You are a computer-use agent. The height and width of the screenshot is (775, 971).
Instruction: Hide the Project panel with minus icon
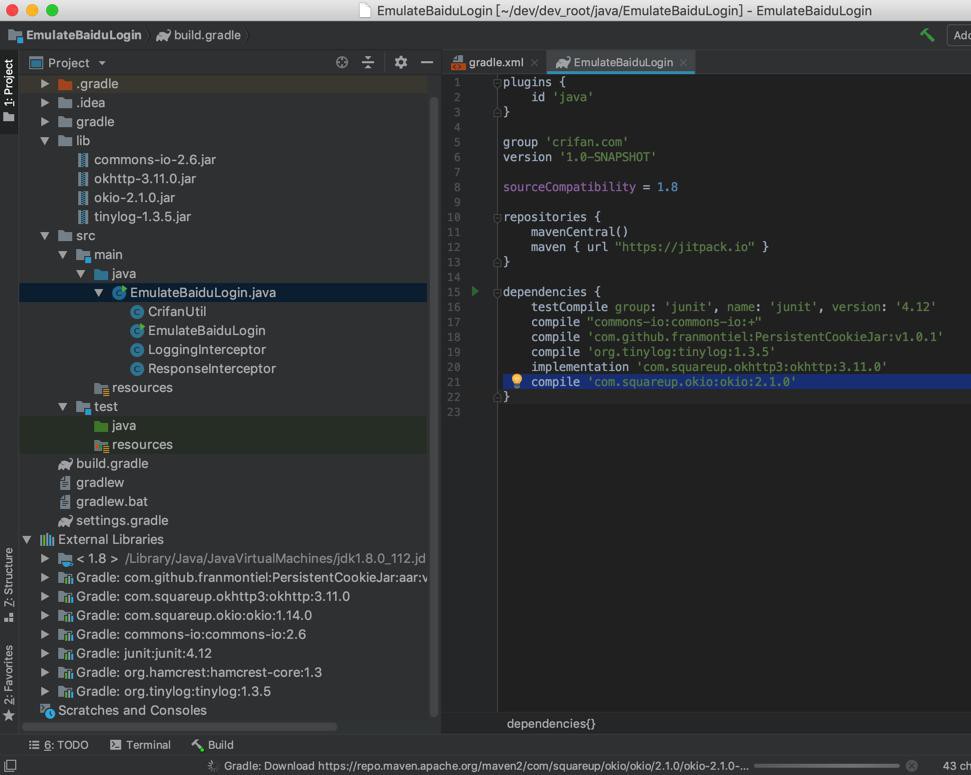tap(427, 62)
